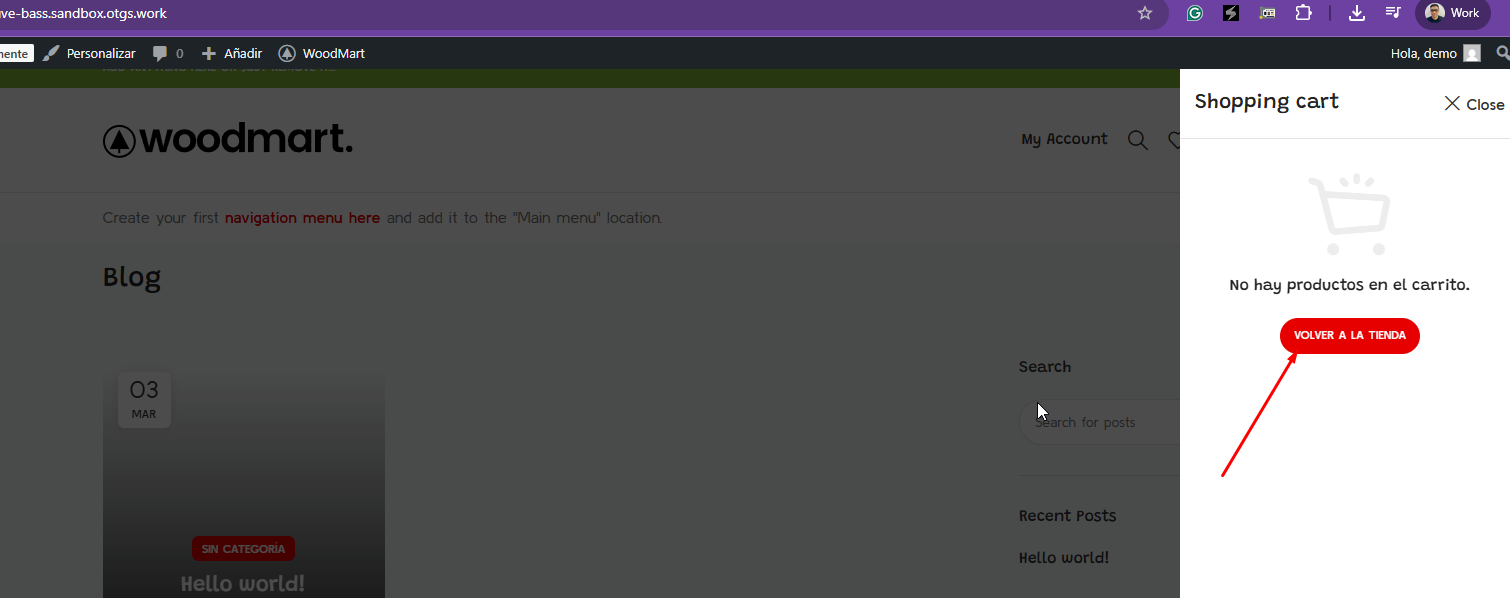1510x598 pixels.
Task: Click the Recent Posts widget heading
Action: [x=1067, y=516]
